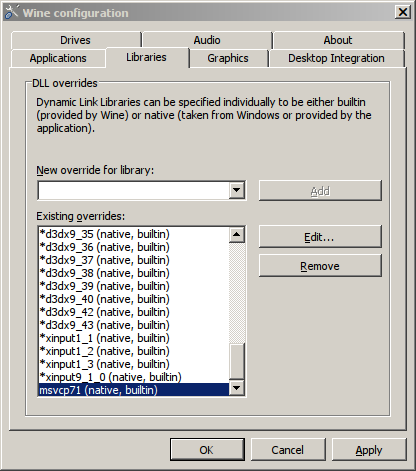
Task: Go to the Desktop Integration tab
Action: pos(337,58)
